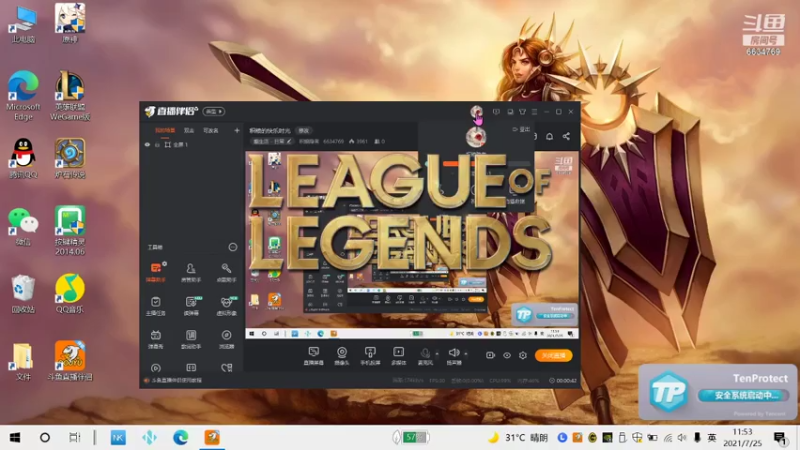800x450 pixels.
Task: Open the room manager assistant tool
Action: point(191,272)
